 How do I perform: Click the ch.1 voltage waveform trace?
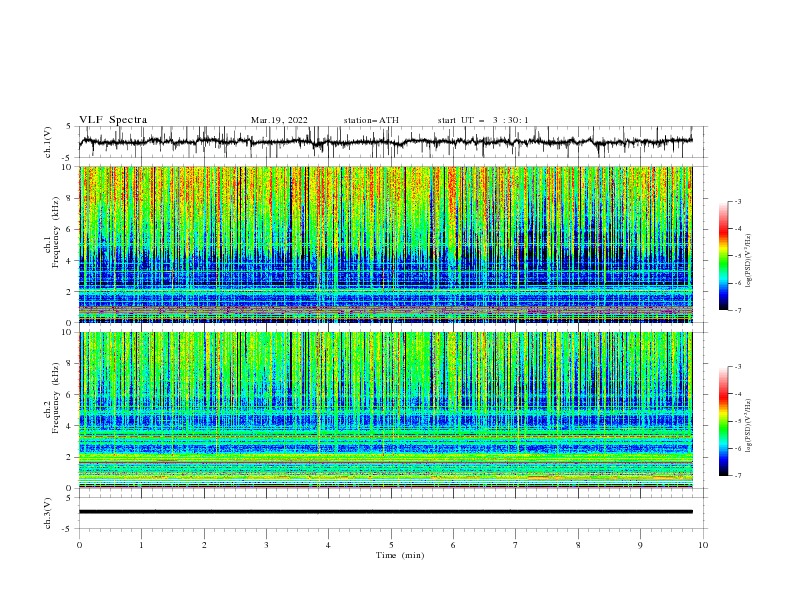[x=385, y=142]
